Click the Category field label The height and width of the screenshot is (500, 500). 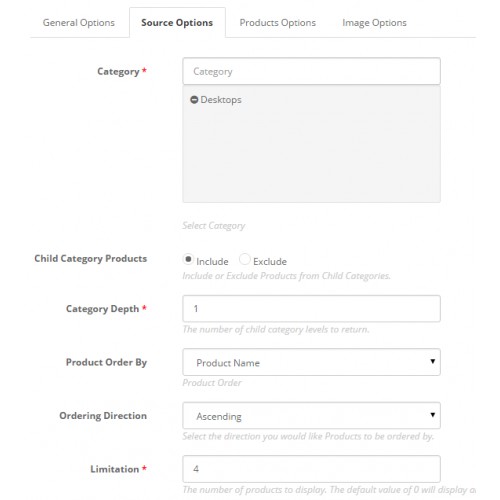118,71
